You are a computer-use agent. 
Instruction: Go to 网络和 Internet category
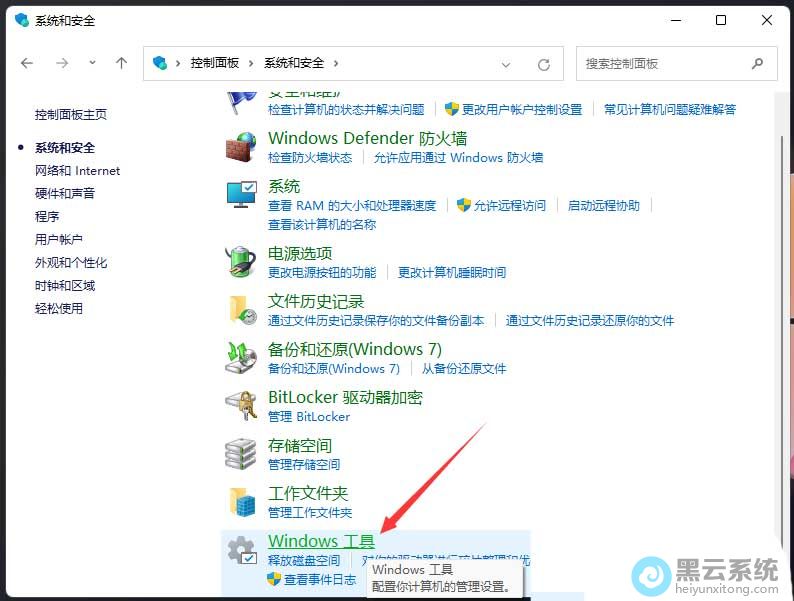tap(77, 171)
